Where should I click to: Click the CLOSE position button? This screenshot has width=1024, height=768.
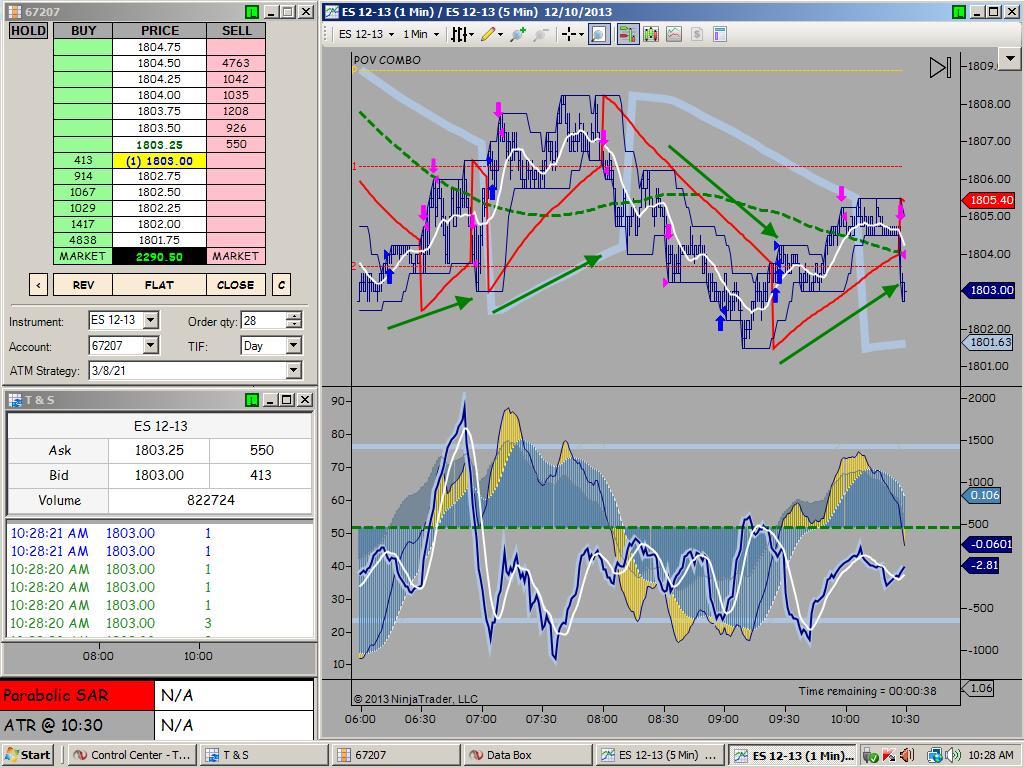point(236,285)
